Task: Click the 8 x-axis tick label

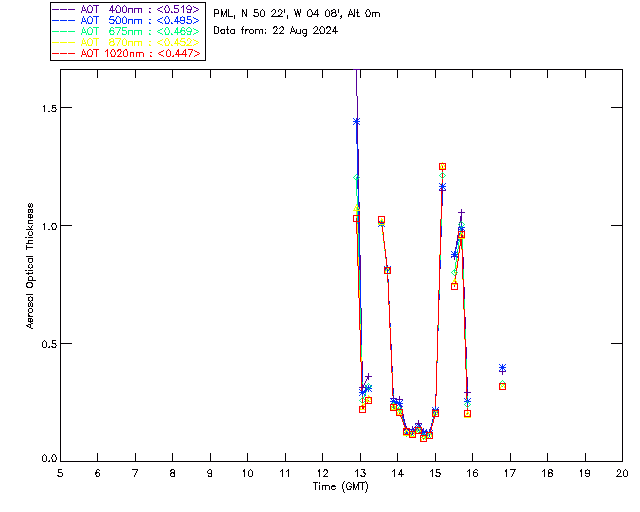Action: pos(173,474)
